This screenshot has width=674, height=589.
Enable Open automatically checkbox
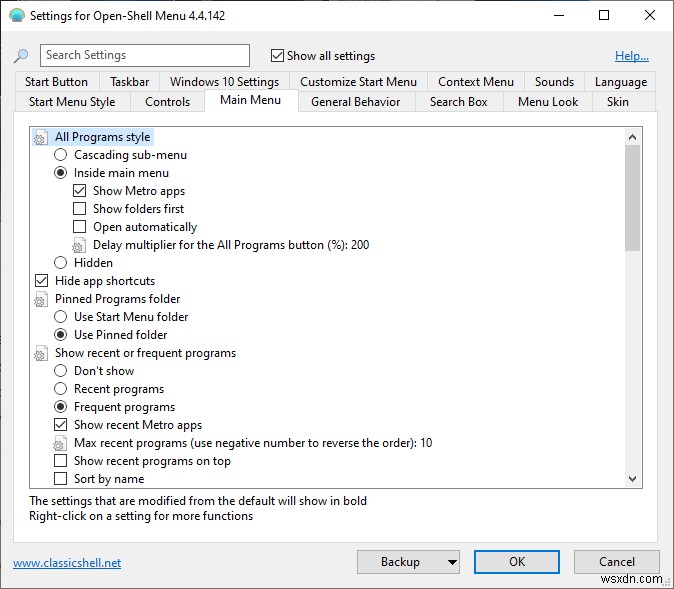pos(80,227)
